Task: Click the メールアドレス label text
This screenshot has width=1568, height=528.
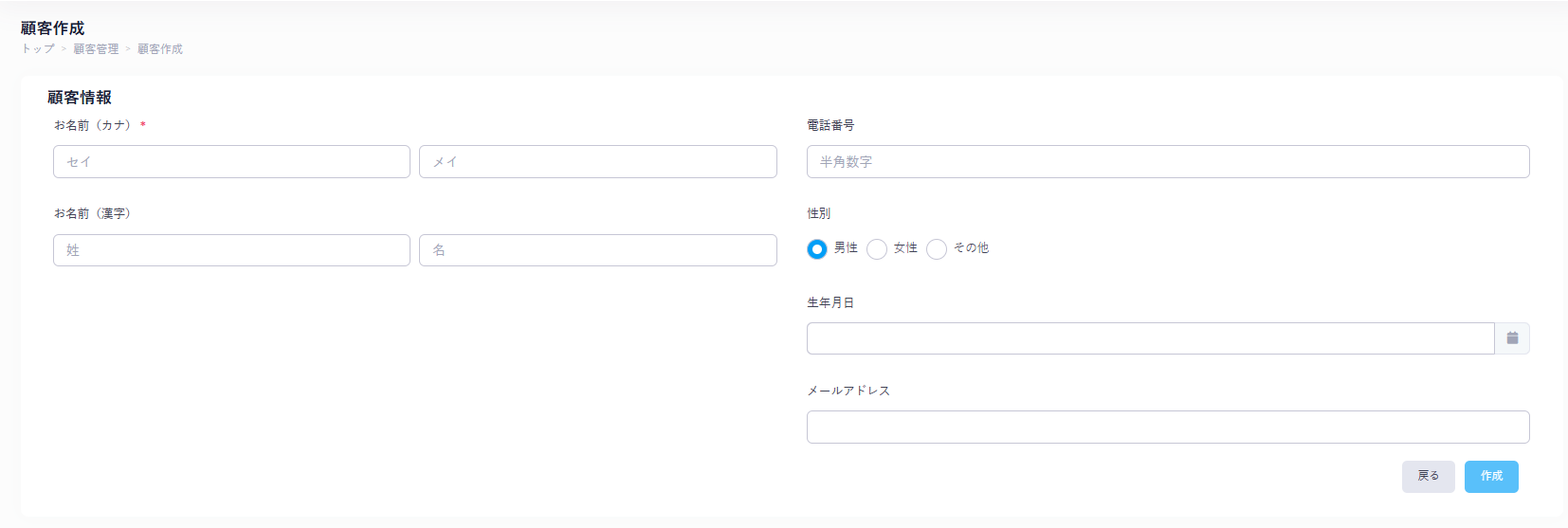Action: [x=848, y=391]
